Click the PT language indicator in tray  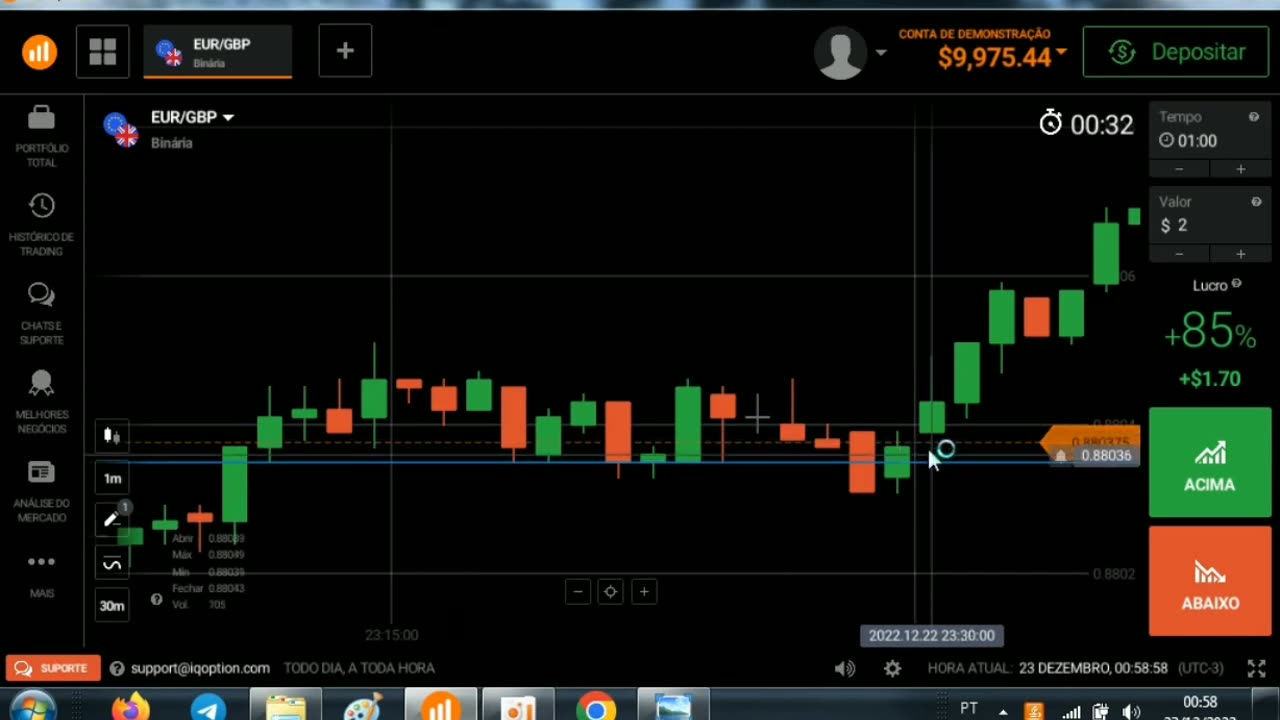point(968,708)
